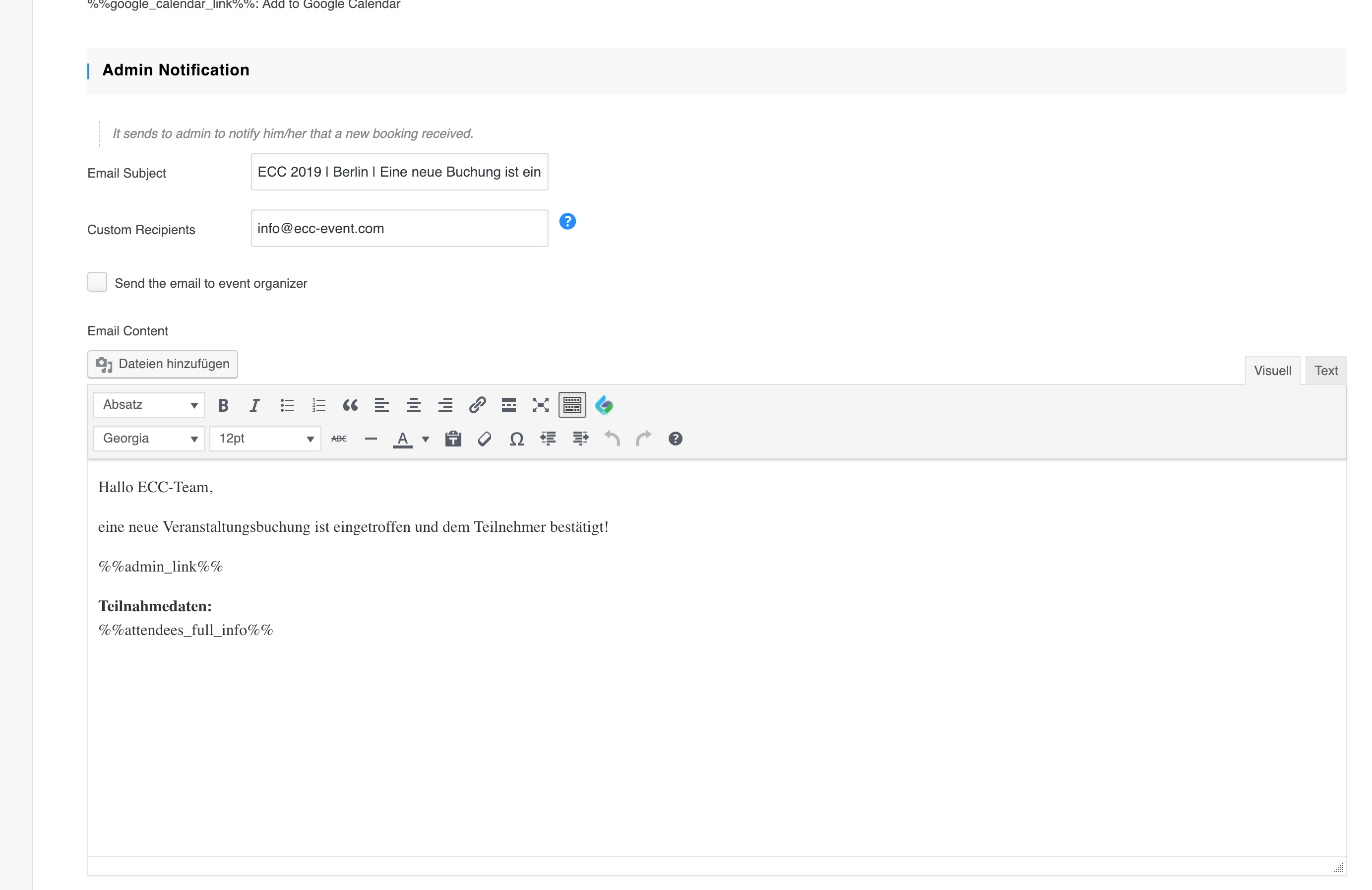
Task: Toggle strikethrough text formatting
Action: 339,439
